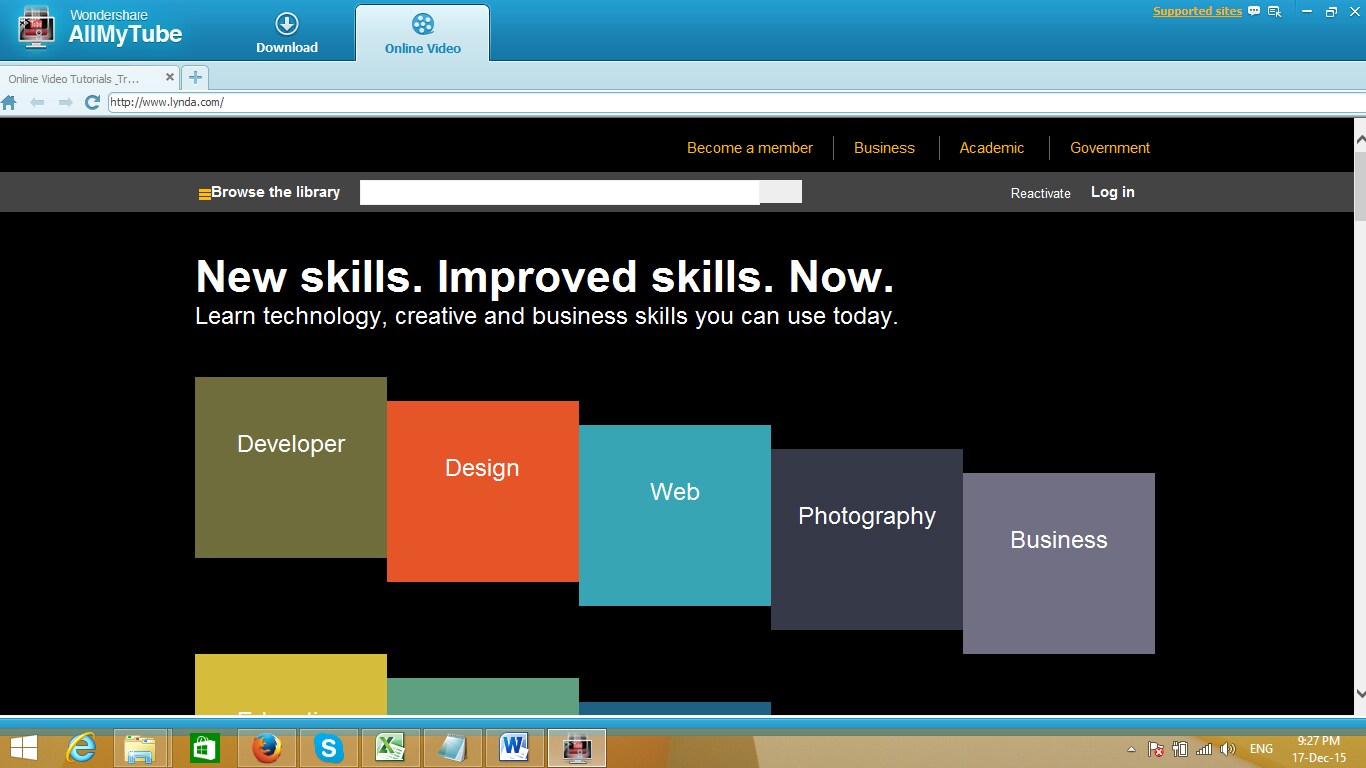Open the notepad app taskbar icon

coord(452,748)
